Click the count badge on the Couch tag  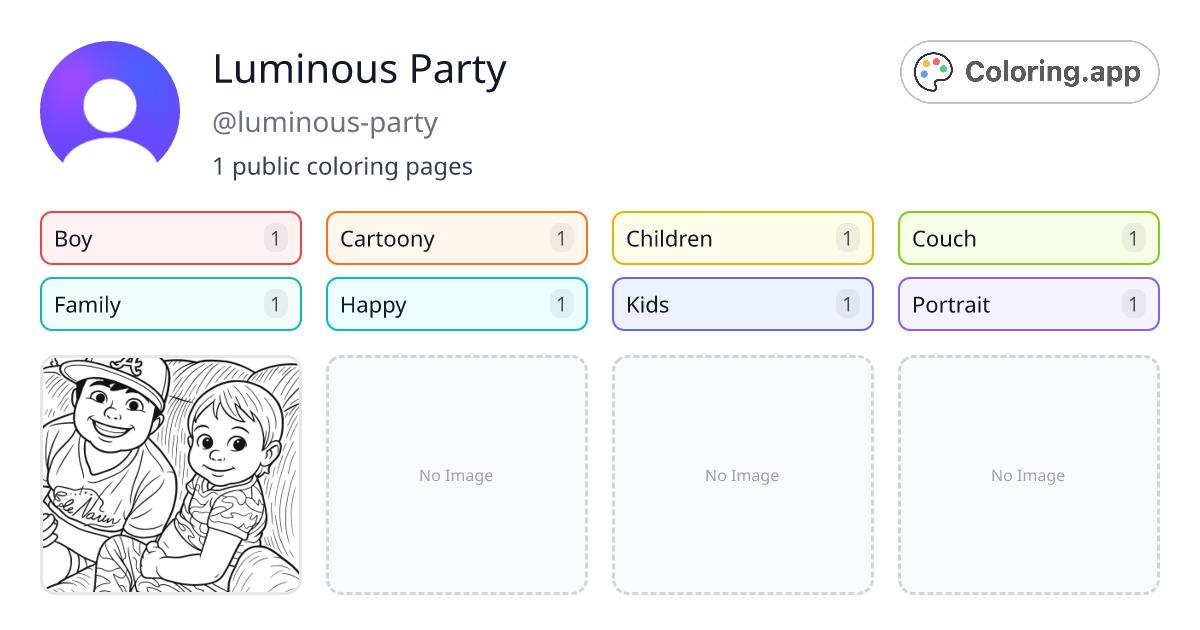pyautogui.click(x=1133, y=238)
